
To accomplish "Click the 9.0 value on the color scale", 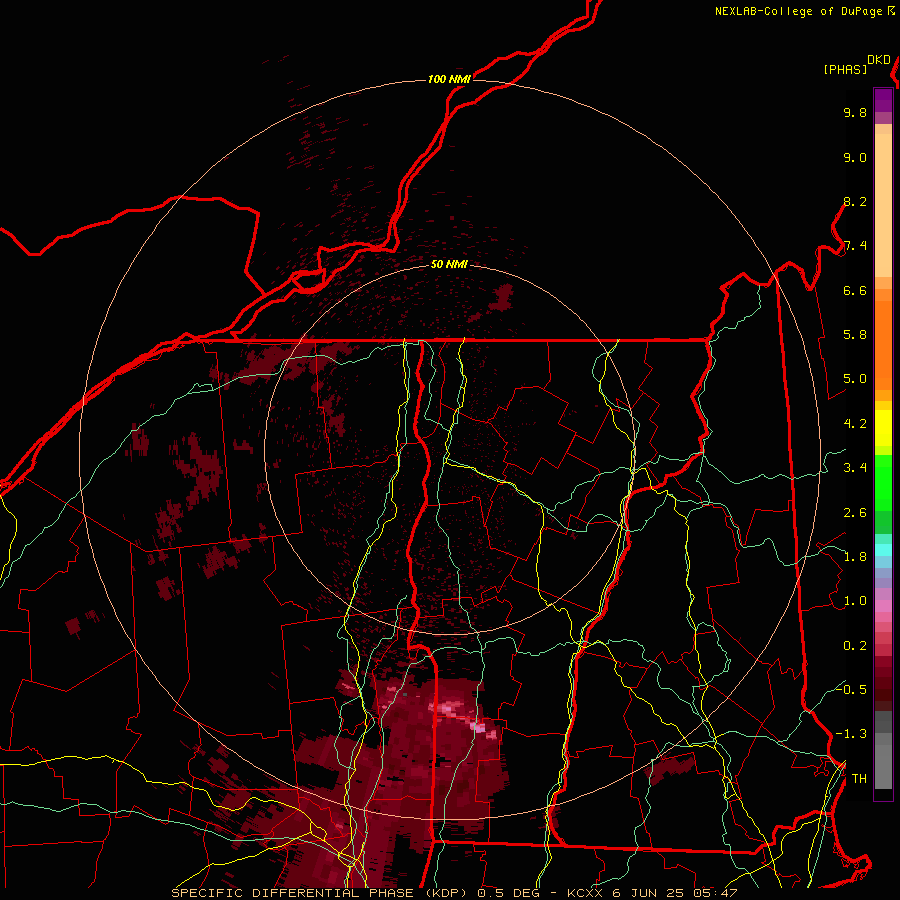I will tap(855, 157).
